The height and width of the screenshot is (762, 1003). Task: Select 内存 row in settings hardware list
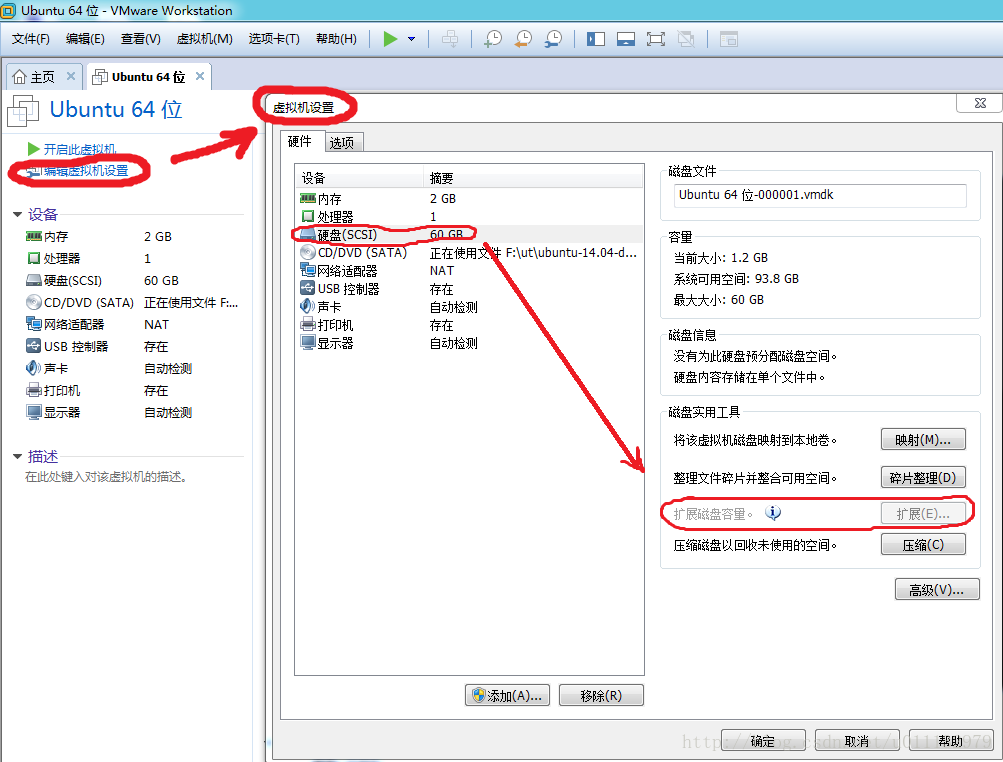coord(470,199)
